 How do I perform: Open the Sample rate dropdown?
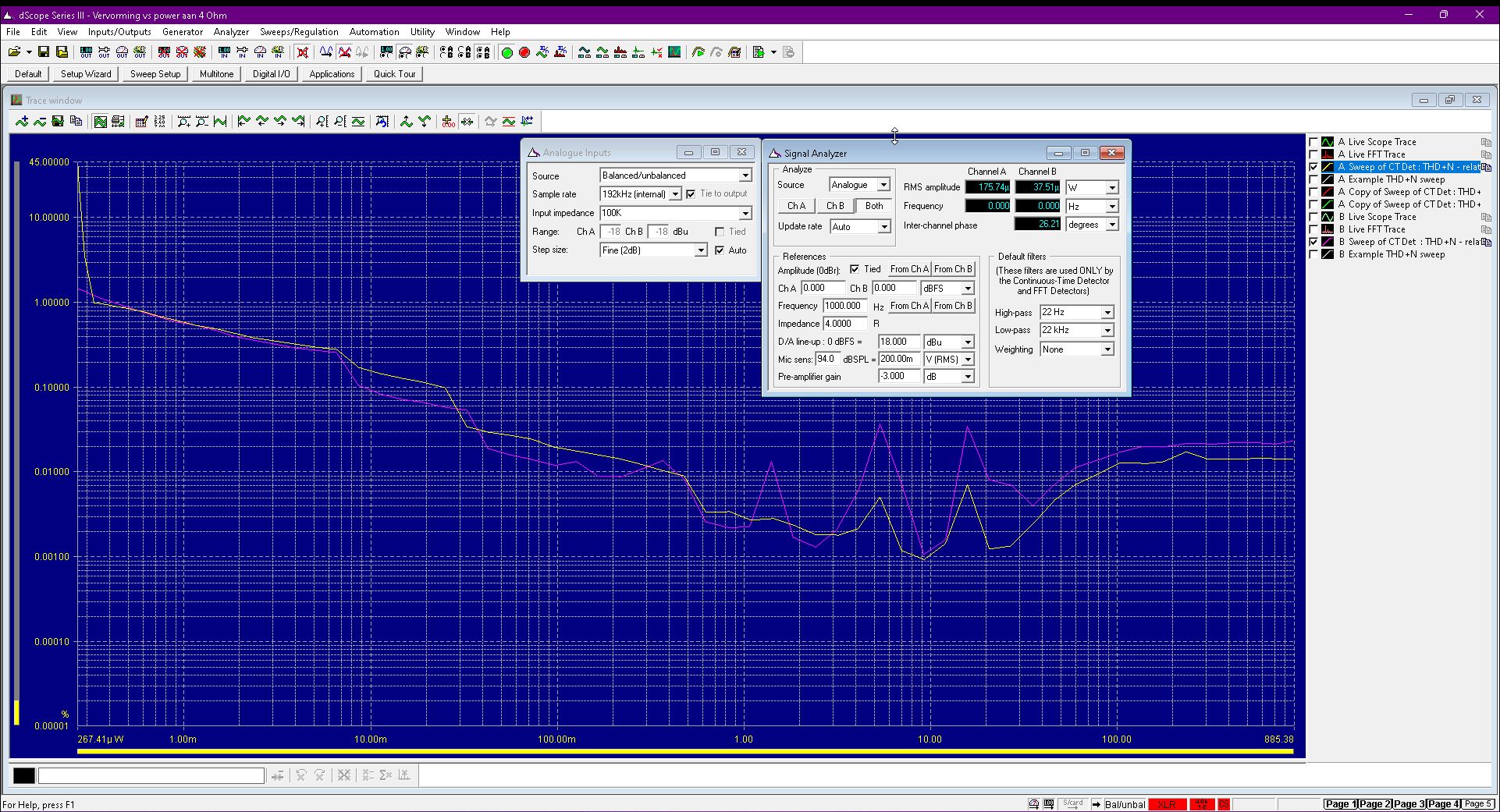(675, 194)
